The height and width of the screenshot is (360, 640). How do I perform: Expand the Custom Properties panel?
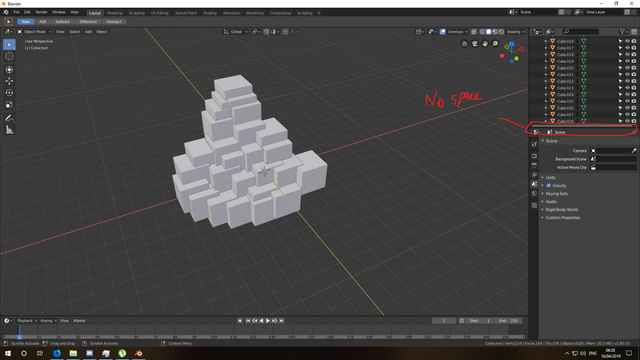tap(563, 218)
